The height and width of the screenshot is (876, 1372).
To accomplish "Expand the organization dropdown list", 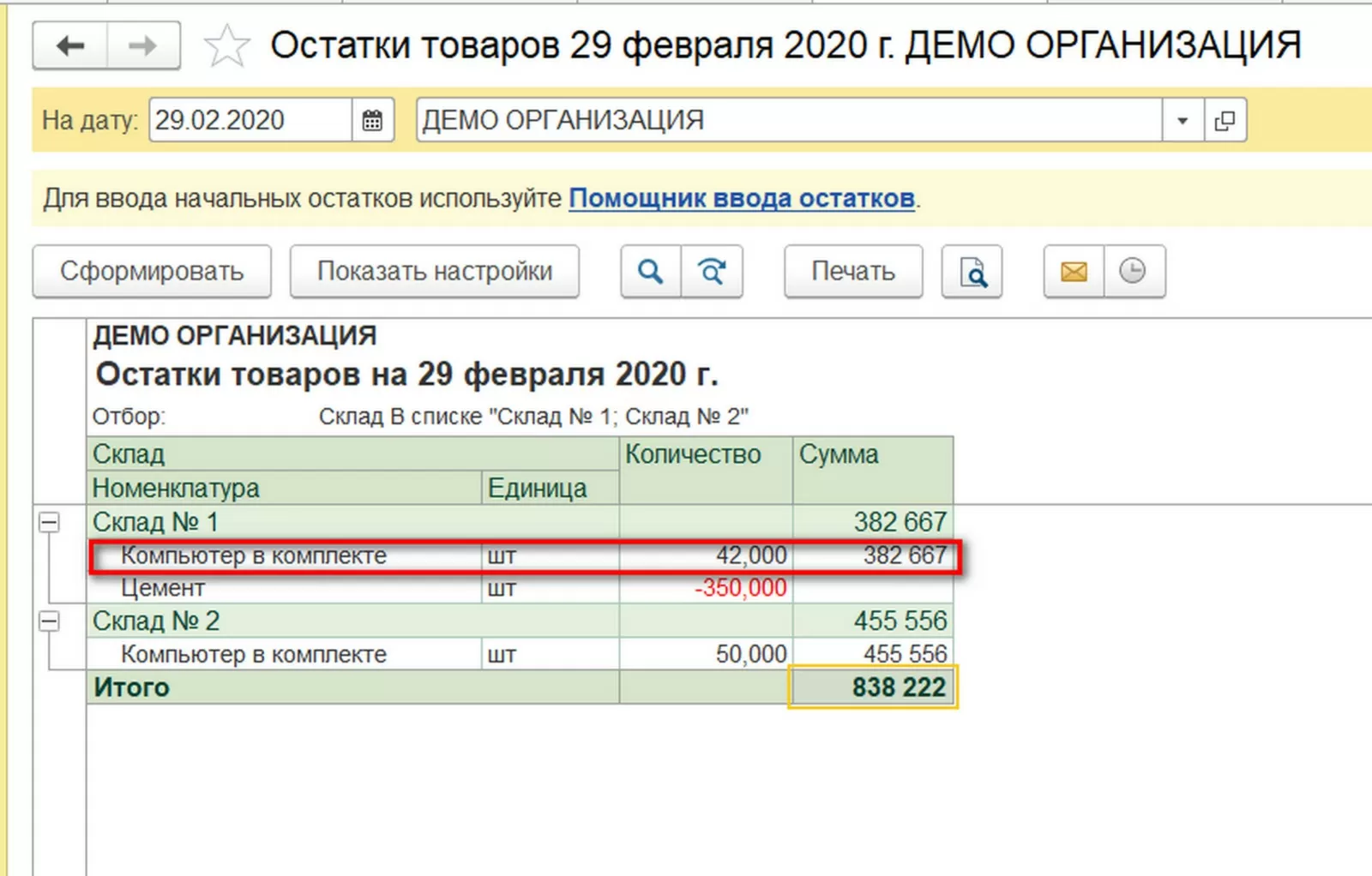I will 1182,120.
